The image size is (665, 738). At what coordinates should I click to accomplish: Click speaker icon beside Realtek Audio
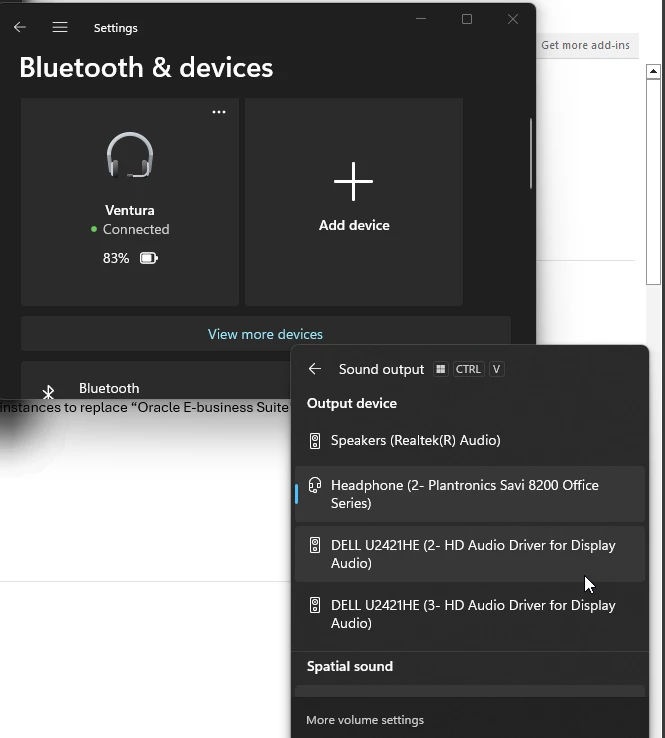315,441
